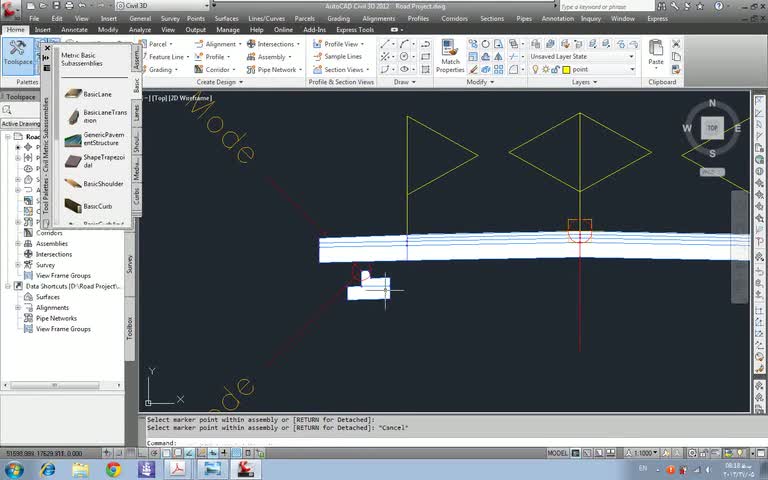The width and height of the screenshot is (768, 480).
Task: Toggle layer on/off lightbulb for point layer
Action: (535, 70)
